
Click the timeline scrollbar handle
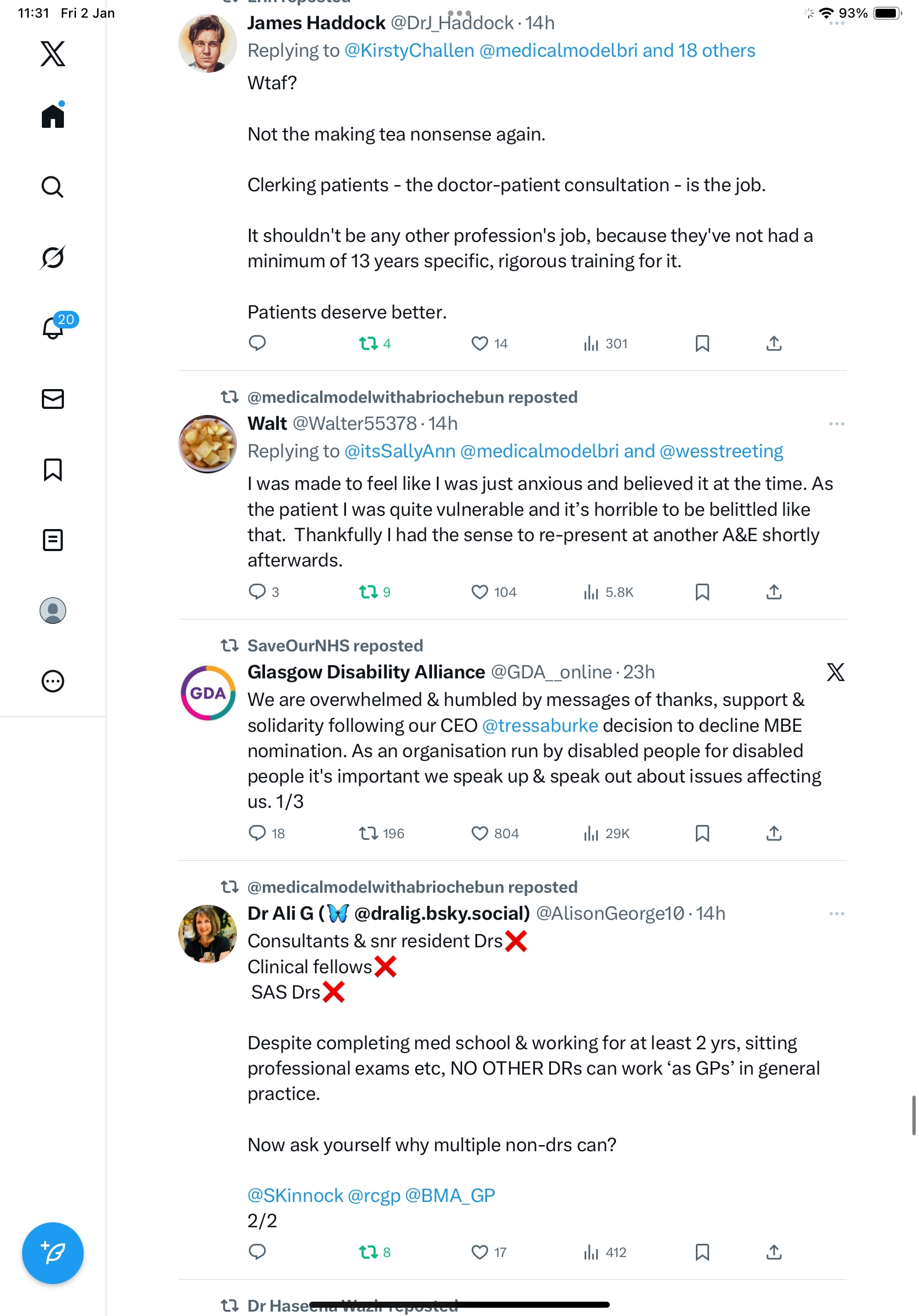(x=914, y=1115)
